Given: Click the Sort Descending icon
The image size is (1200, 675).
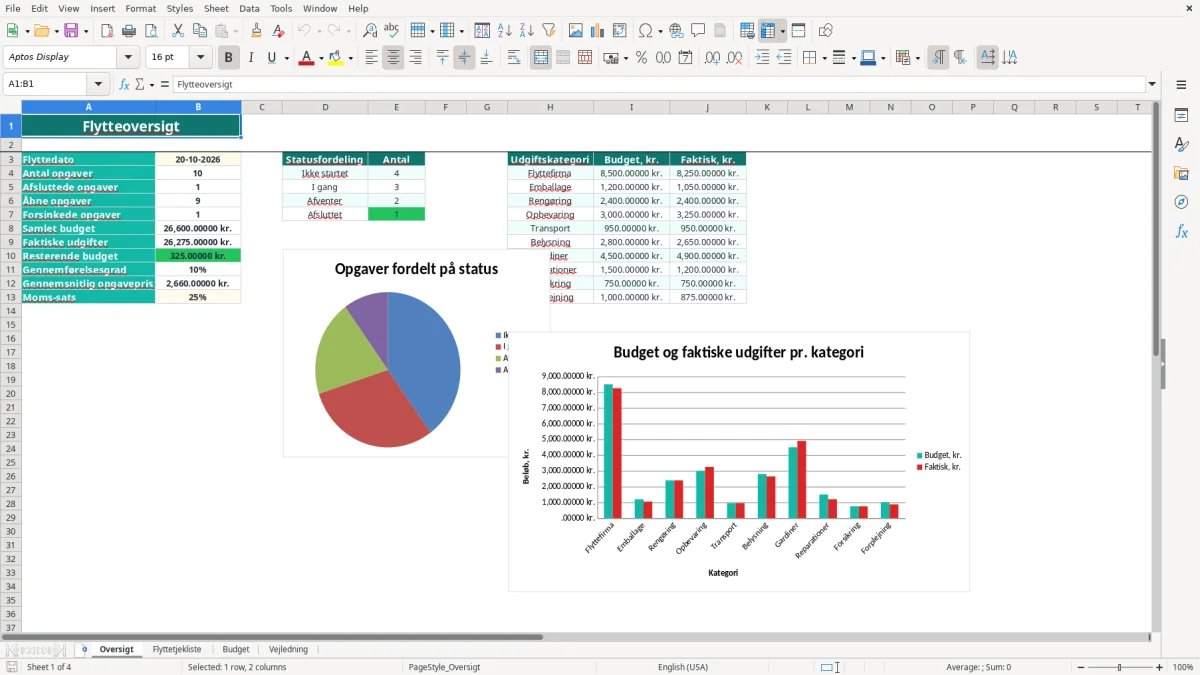Looking at the screenshot, I should [526, 31].
